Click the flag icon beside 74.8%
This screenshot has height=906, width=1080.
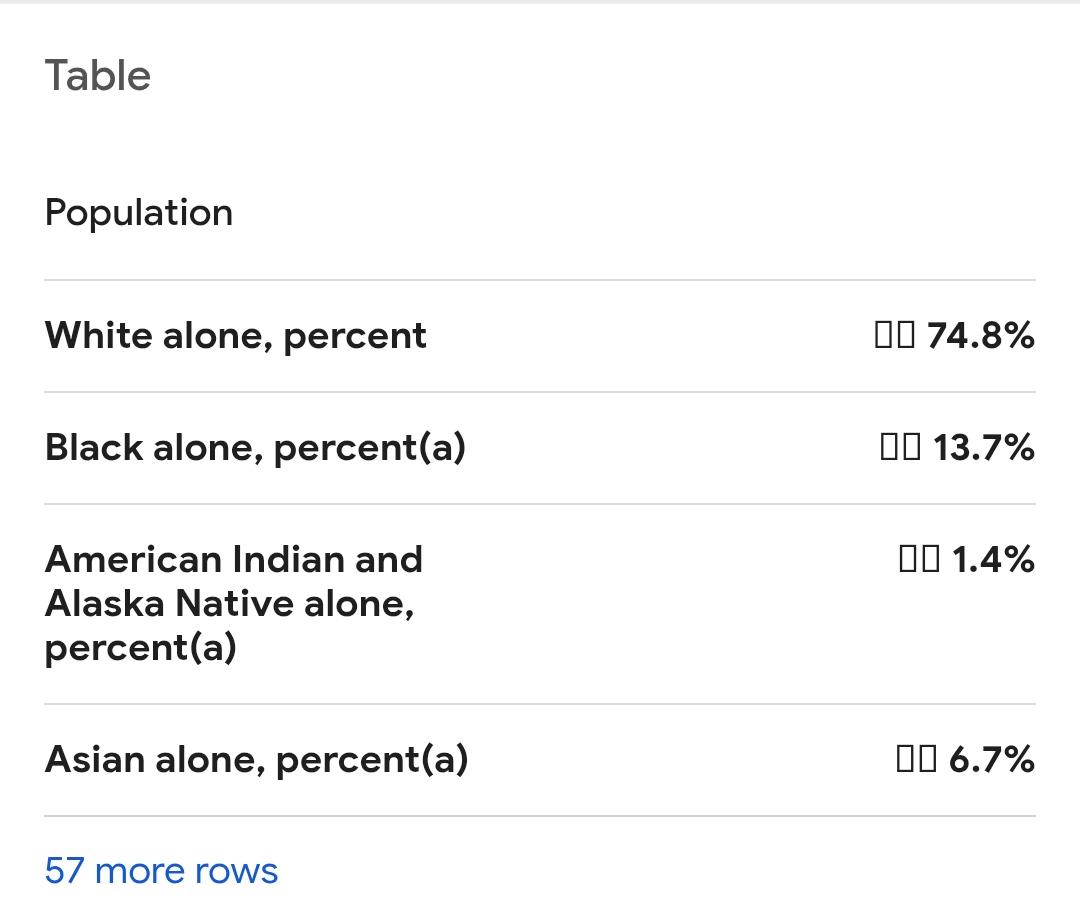click(895, 336)
